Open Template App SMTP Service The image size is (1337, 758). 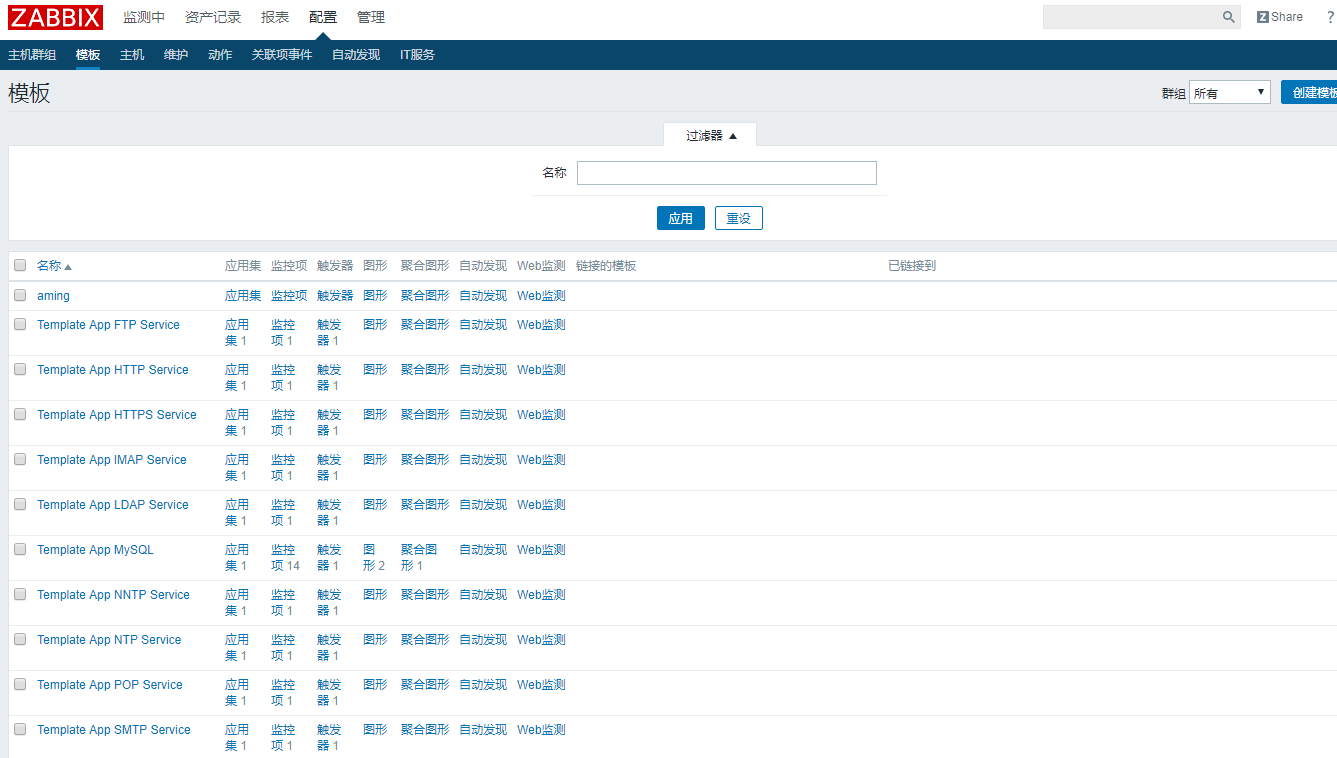tap(114, 730)
